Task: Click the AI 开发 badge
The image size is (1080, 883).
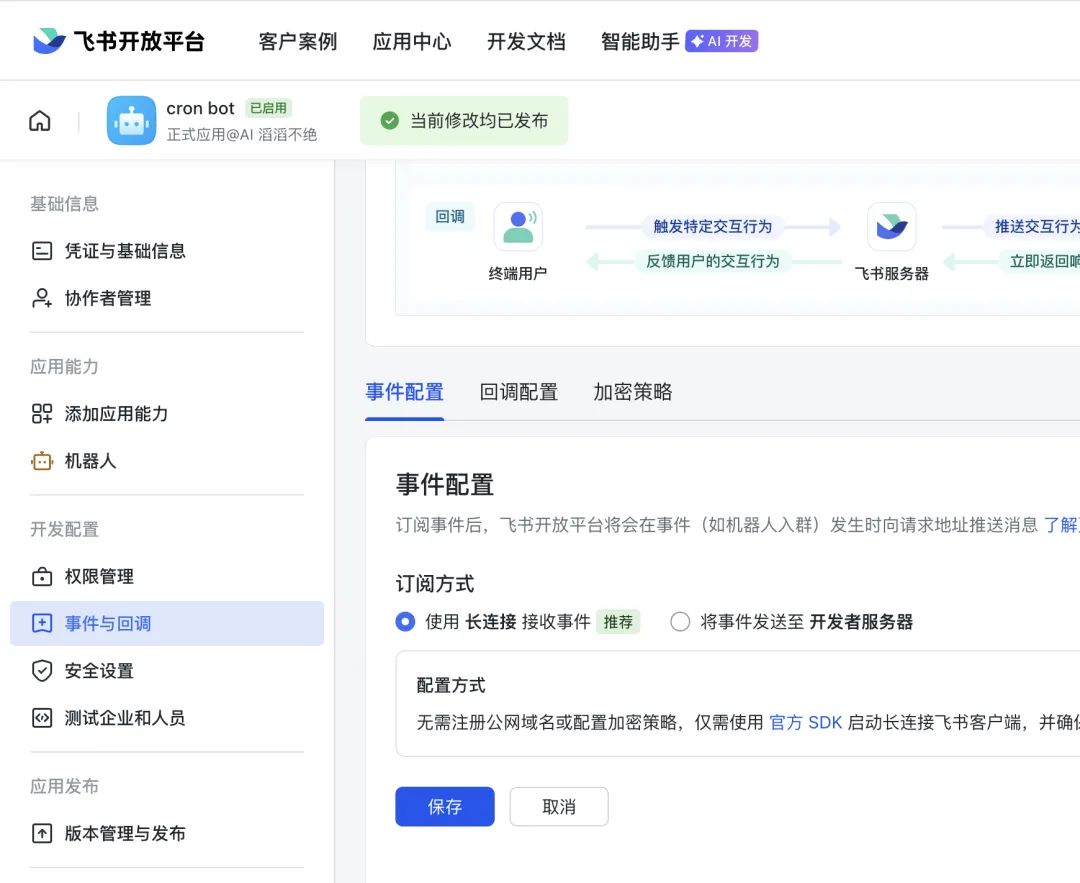Action: click(x=721, y=41)
